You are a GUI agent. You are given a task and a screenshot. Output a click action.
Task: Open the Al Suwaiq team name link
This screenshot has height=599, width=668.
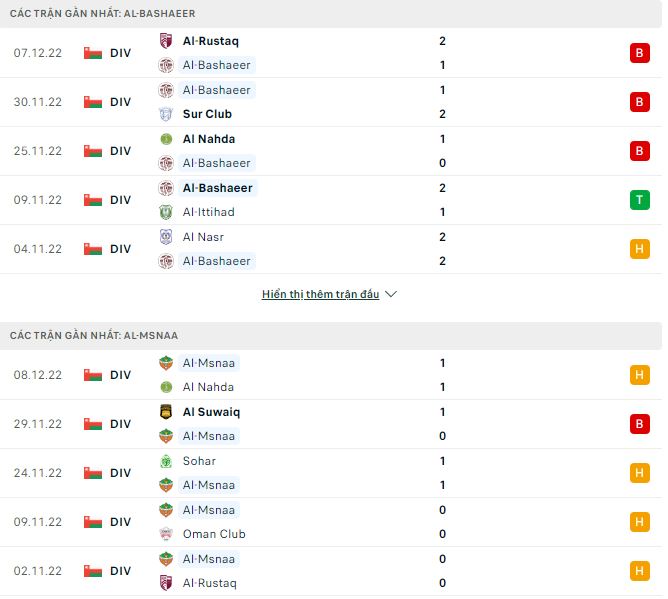(x=211, y=412)
